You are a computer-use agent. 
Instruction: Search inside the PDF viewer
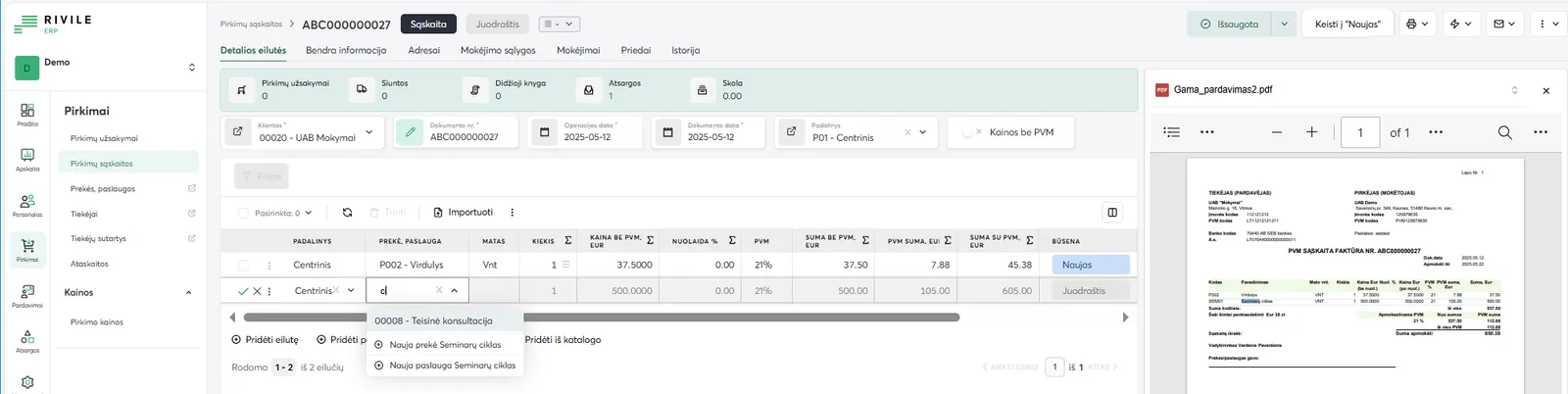click(1504, 131)
